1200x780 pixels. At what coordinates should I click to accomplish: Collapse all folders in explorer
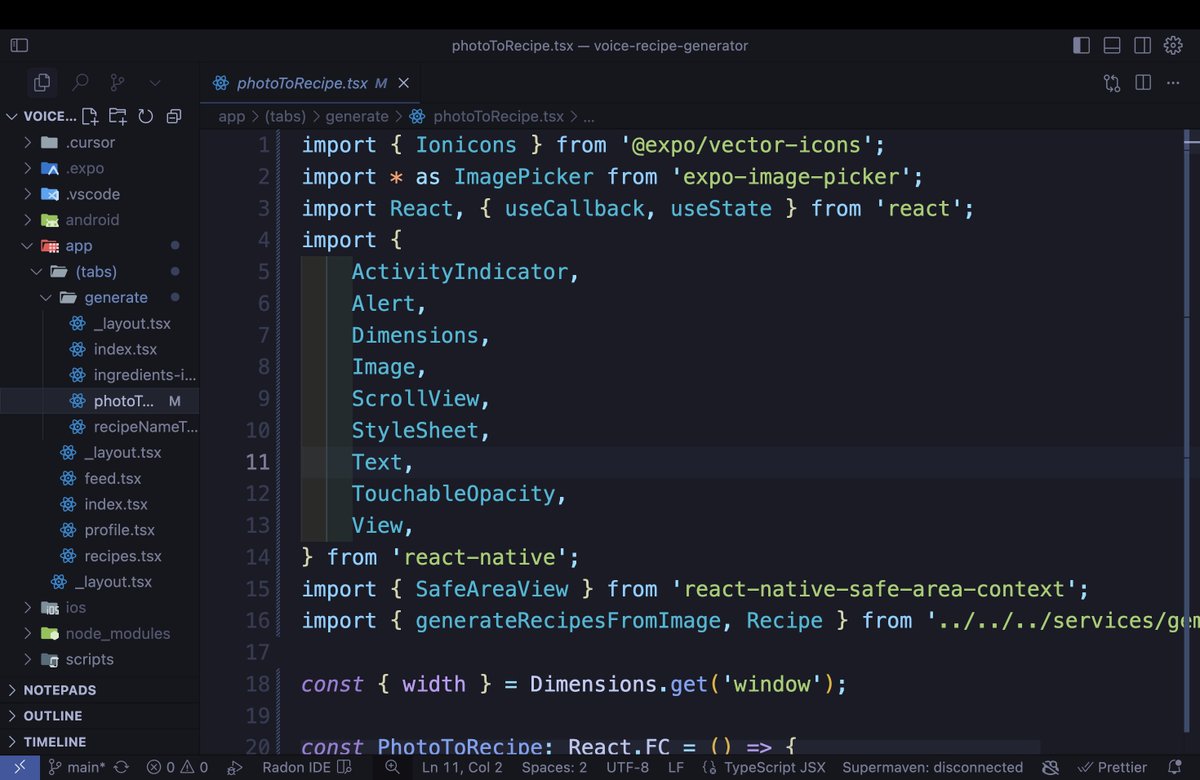(x=173, y=116)
